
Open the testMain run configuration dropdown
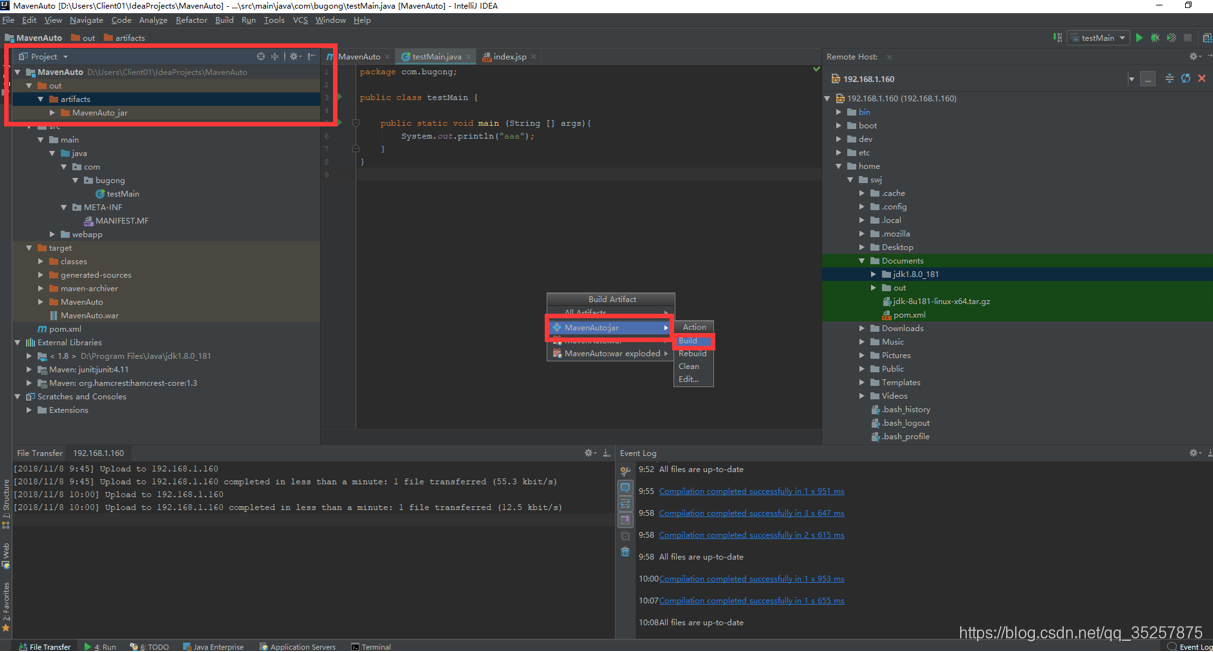point(1098,38)
